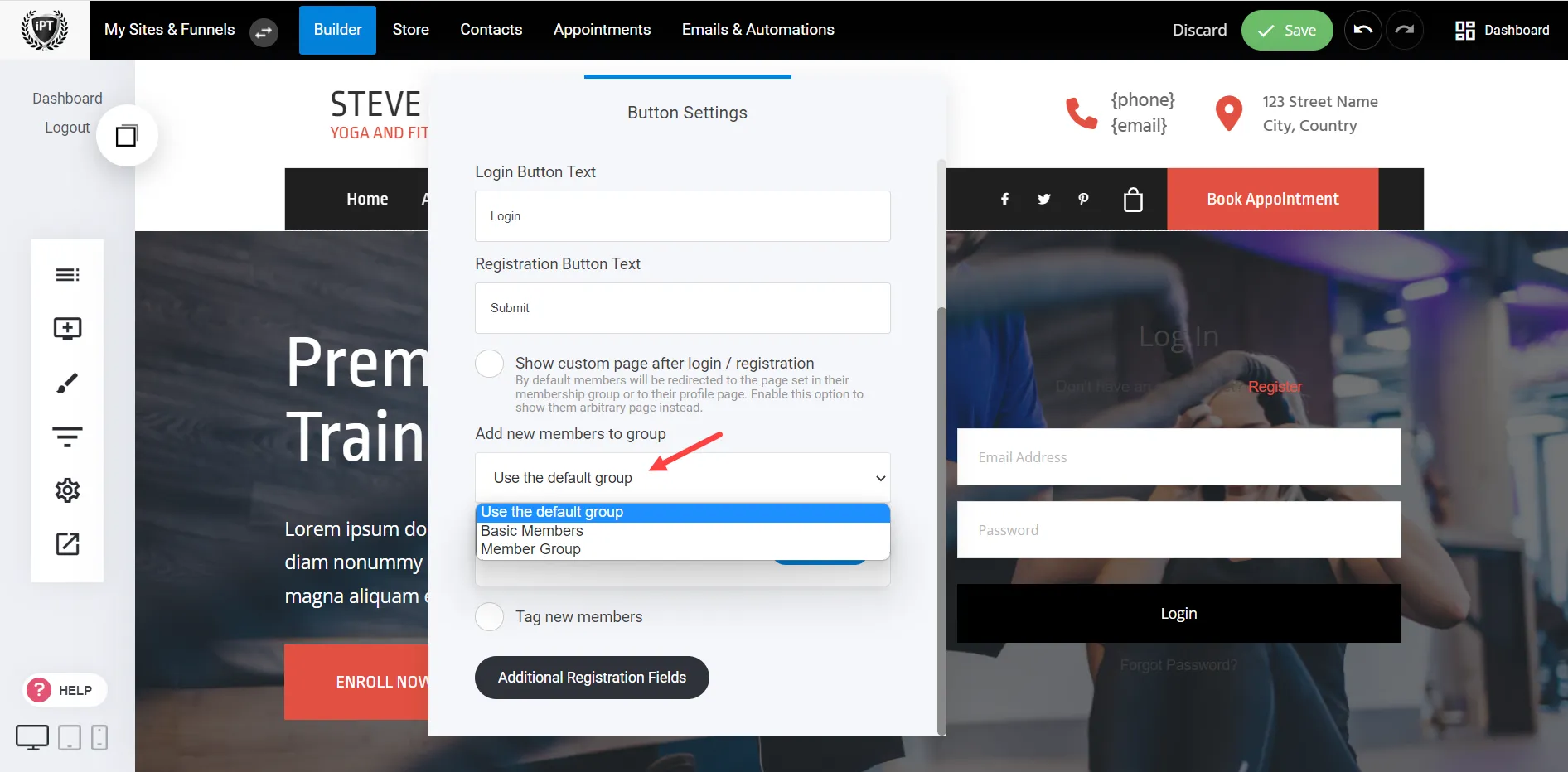Open the Store menu item

pyautogui.click(x=410, y=30)
